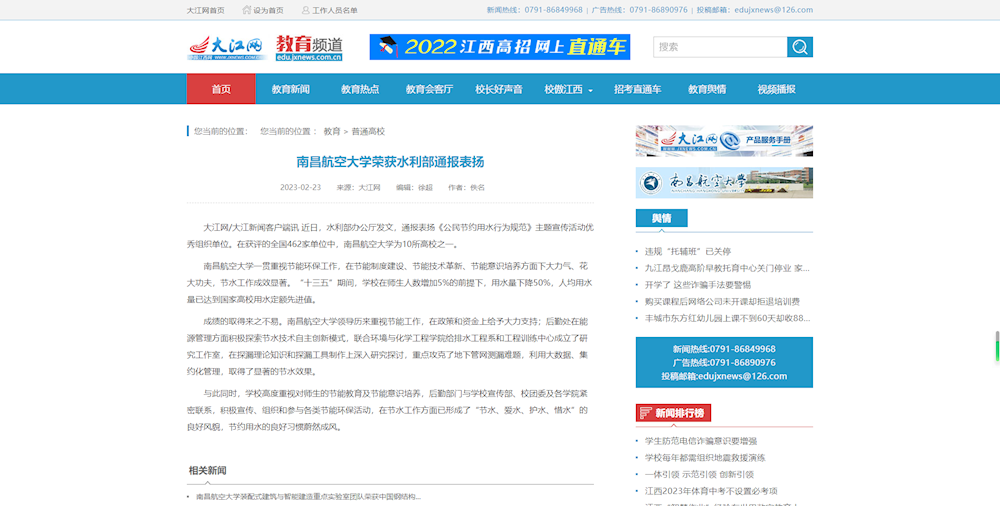Click in the 搜索 input field
Viewport: 1000px width, 506px height.
click(x=720, y=47)
